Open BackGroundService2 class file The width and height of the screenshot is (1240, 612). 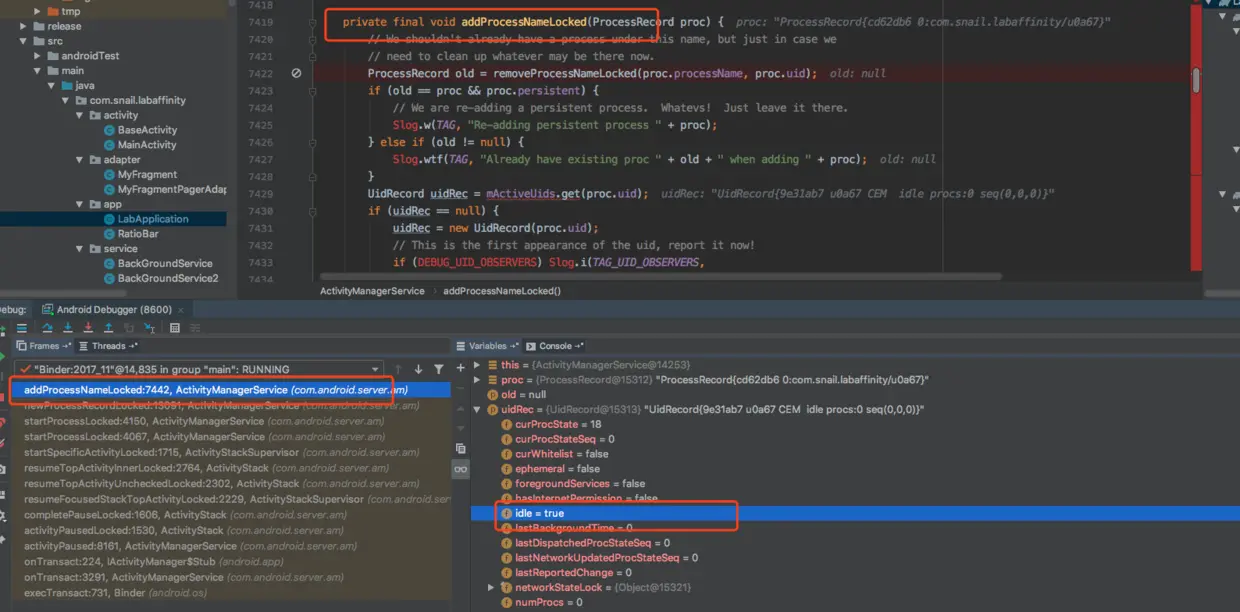click(x=160, y=278)
